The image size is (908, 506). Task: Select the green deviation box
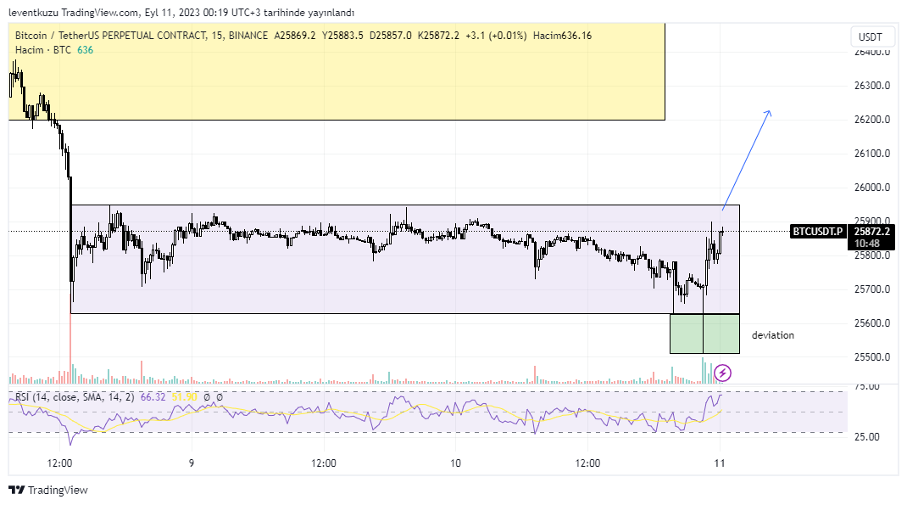pyautogui.click(x=704, y=333)
